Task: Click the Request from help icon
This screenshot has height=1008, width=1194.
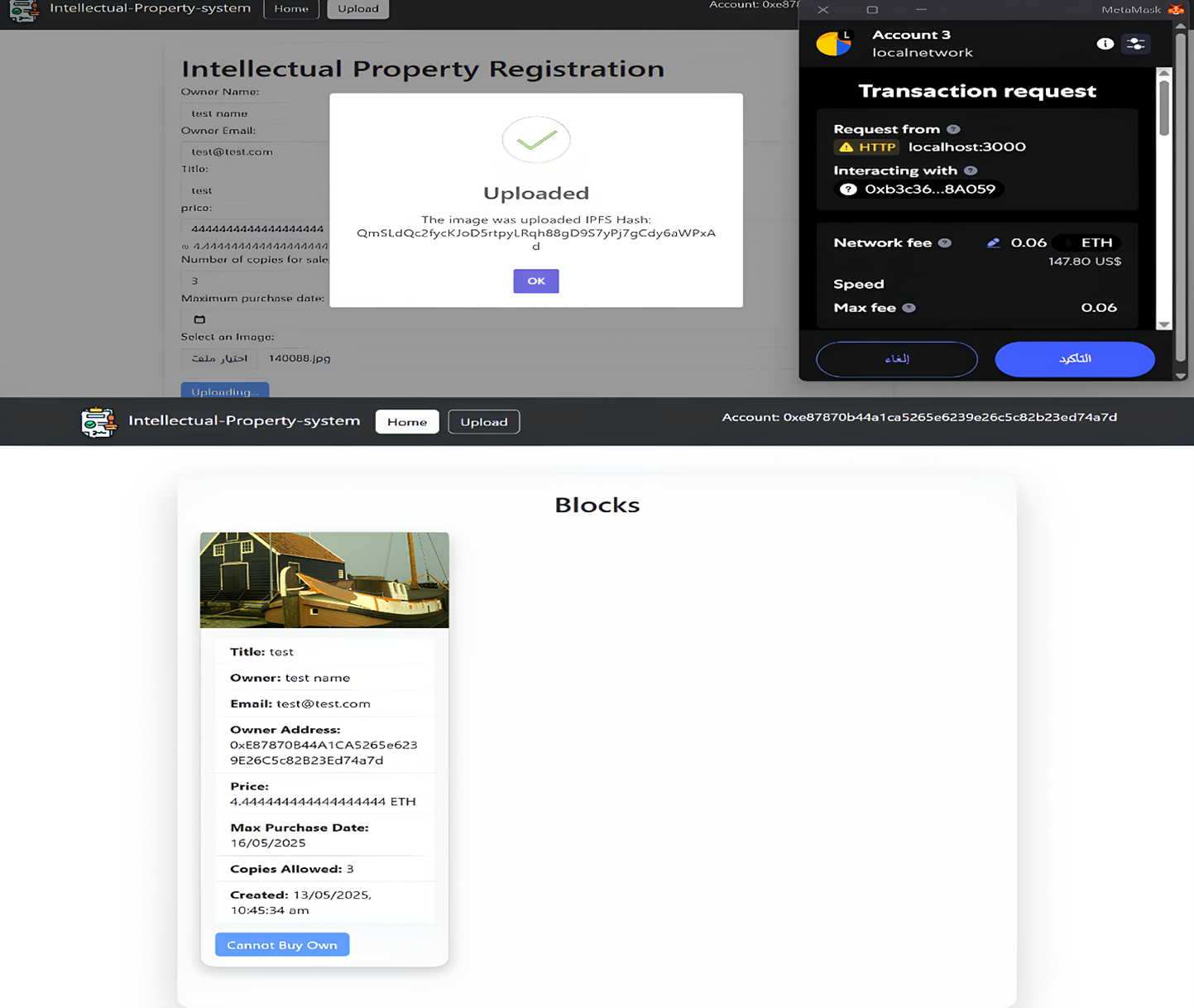Action: click(953, 129)
